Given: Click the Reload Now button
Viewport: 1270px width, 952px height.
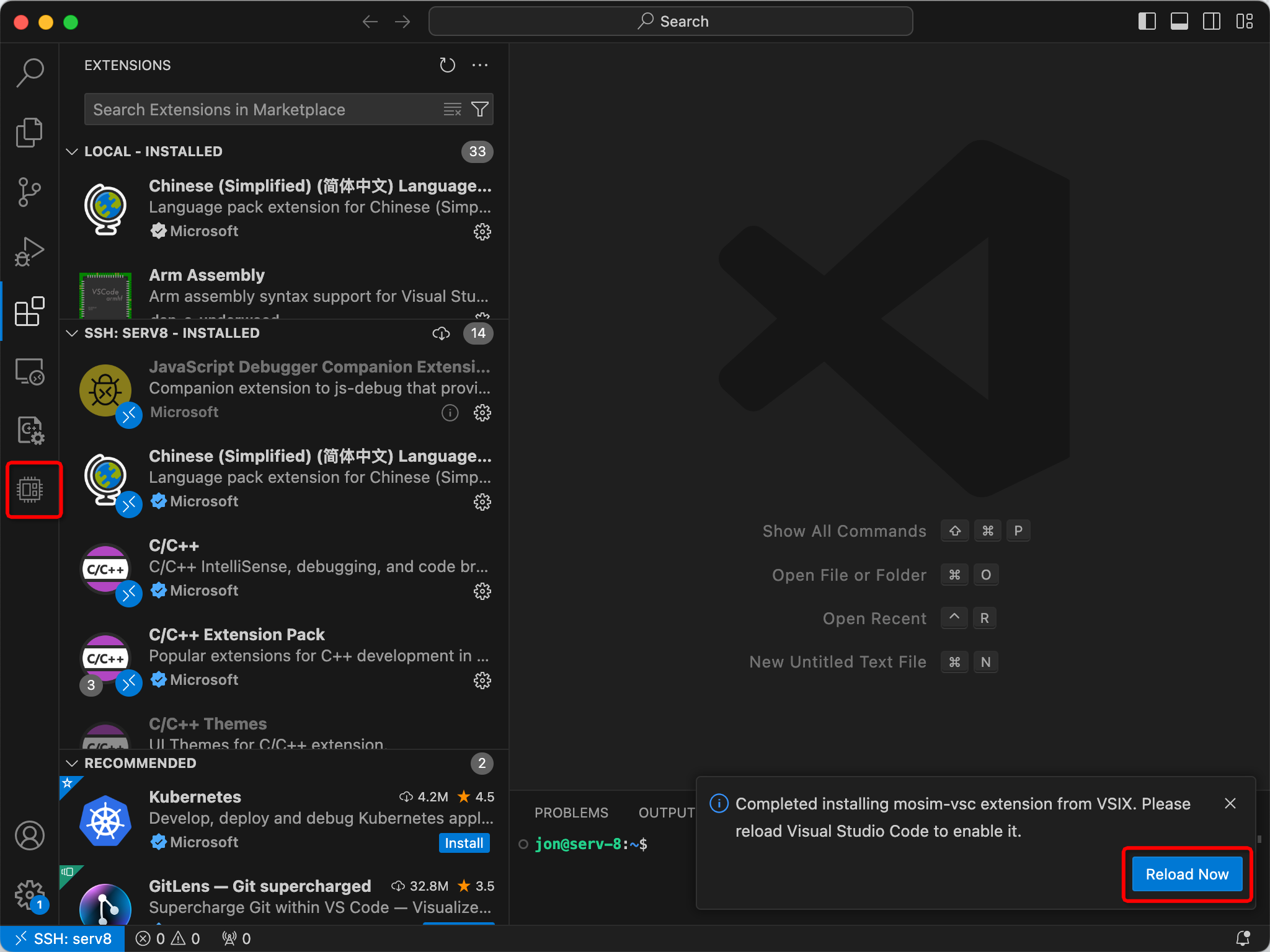Looking at the screenshot, I should coord(1187,875).
